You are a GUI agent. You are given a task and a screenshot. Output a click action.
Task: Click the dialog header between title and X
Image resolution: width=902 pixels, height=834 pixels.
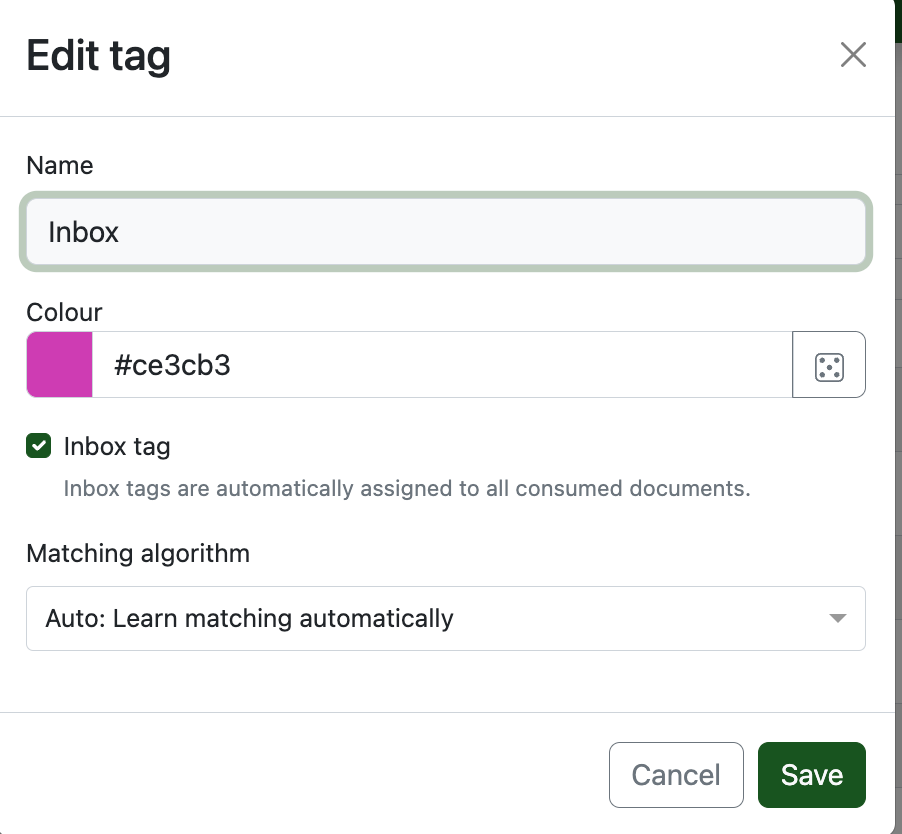point(500,56)
